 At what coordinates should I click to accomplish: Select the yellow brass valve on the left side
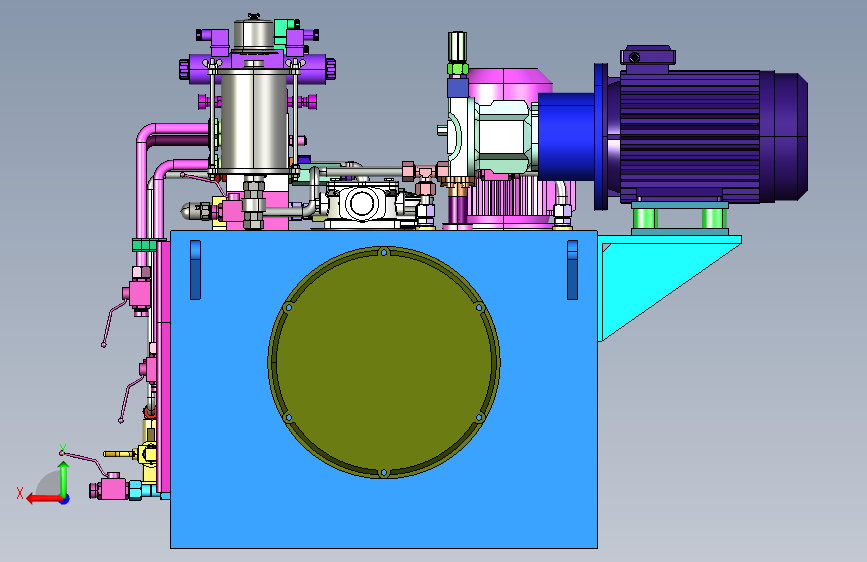[147, 454]
